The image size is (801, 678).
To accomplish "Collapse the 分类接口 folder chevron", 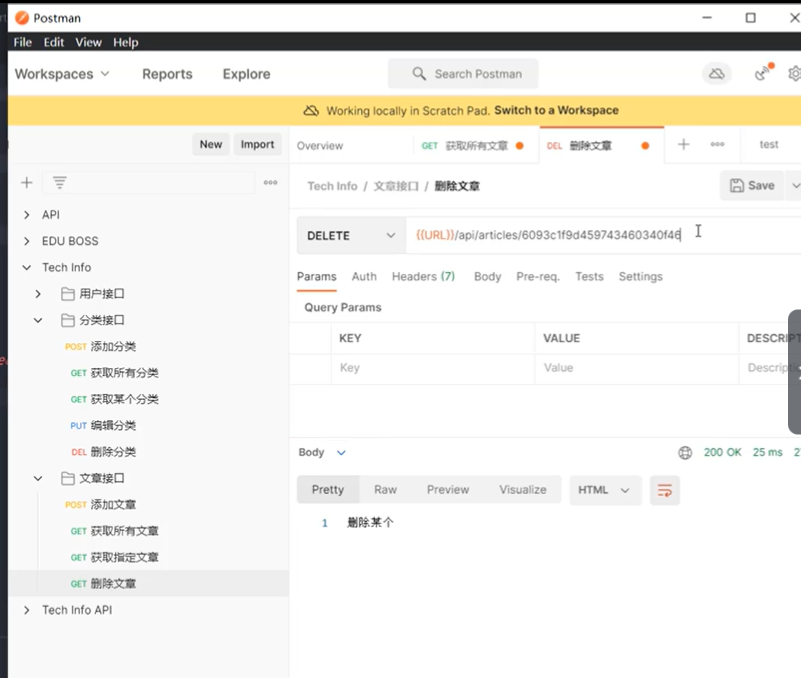I will click(x=38, y=320).
